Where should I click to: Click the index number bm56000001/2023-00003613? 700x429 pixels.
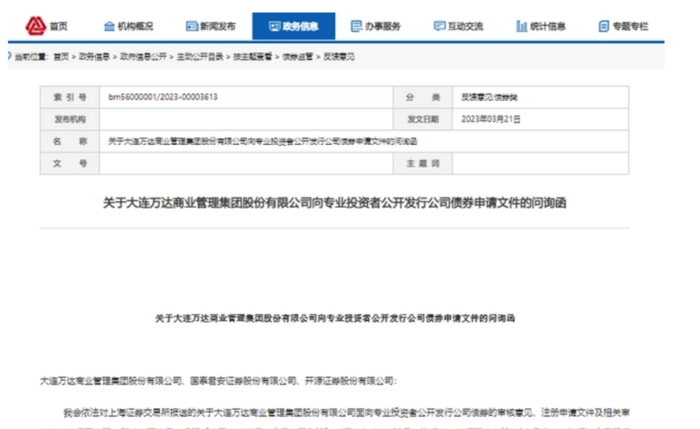point(162,98)
